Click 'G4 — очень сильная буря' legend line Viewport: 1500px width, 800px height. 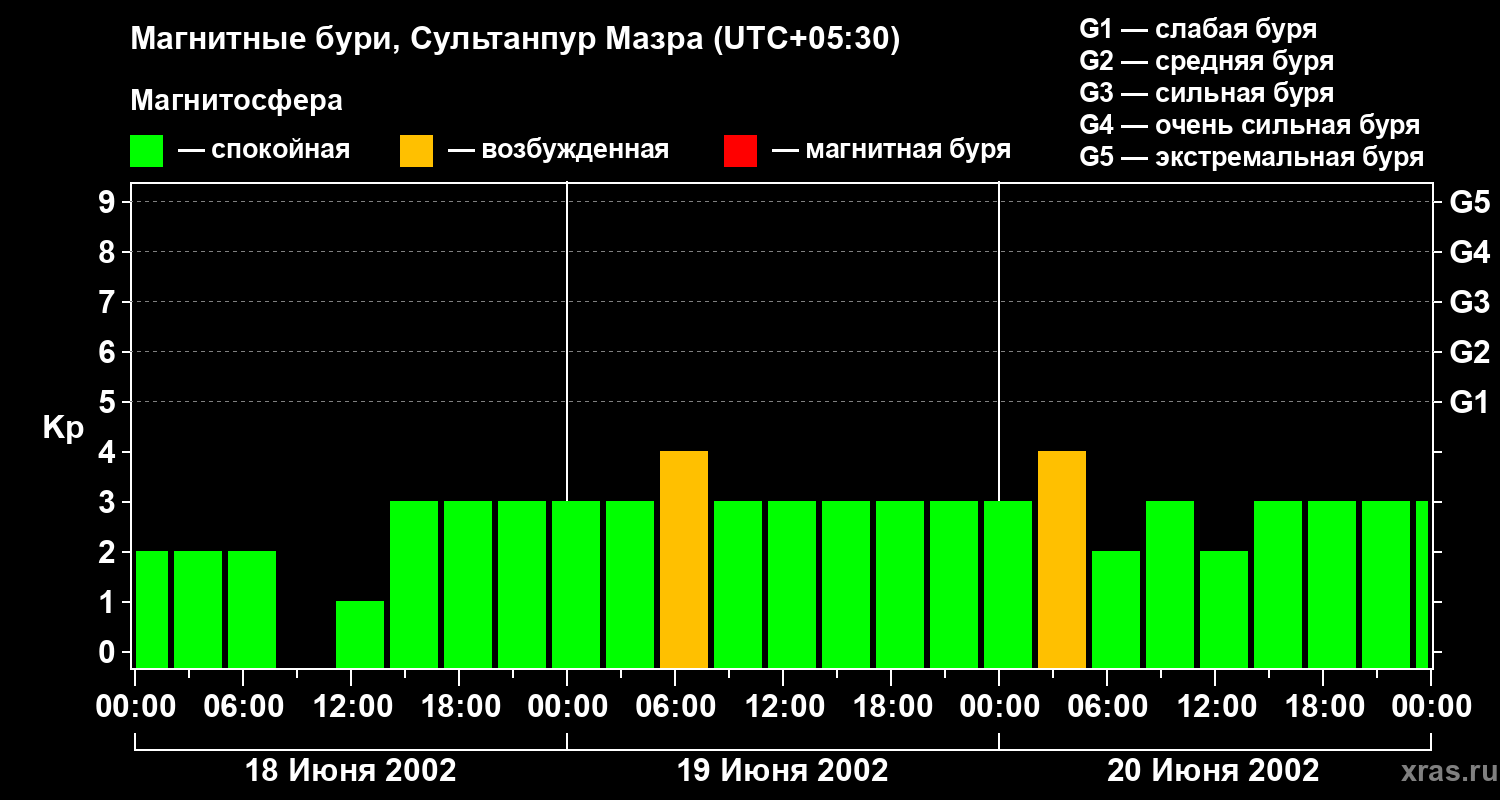click(x=1250, y=125)
